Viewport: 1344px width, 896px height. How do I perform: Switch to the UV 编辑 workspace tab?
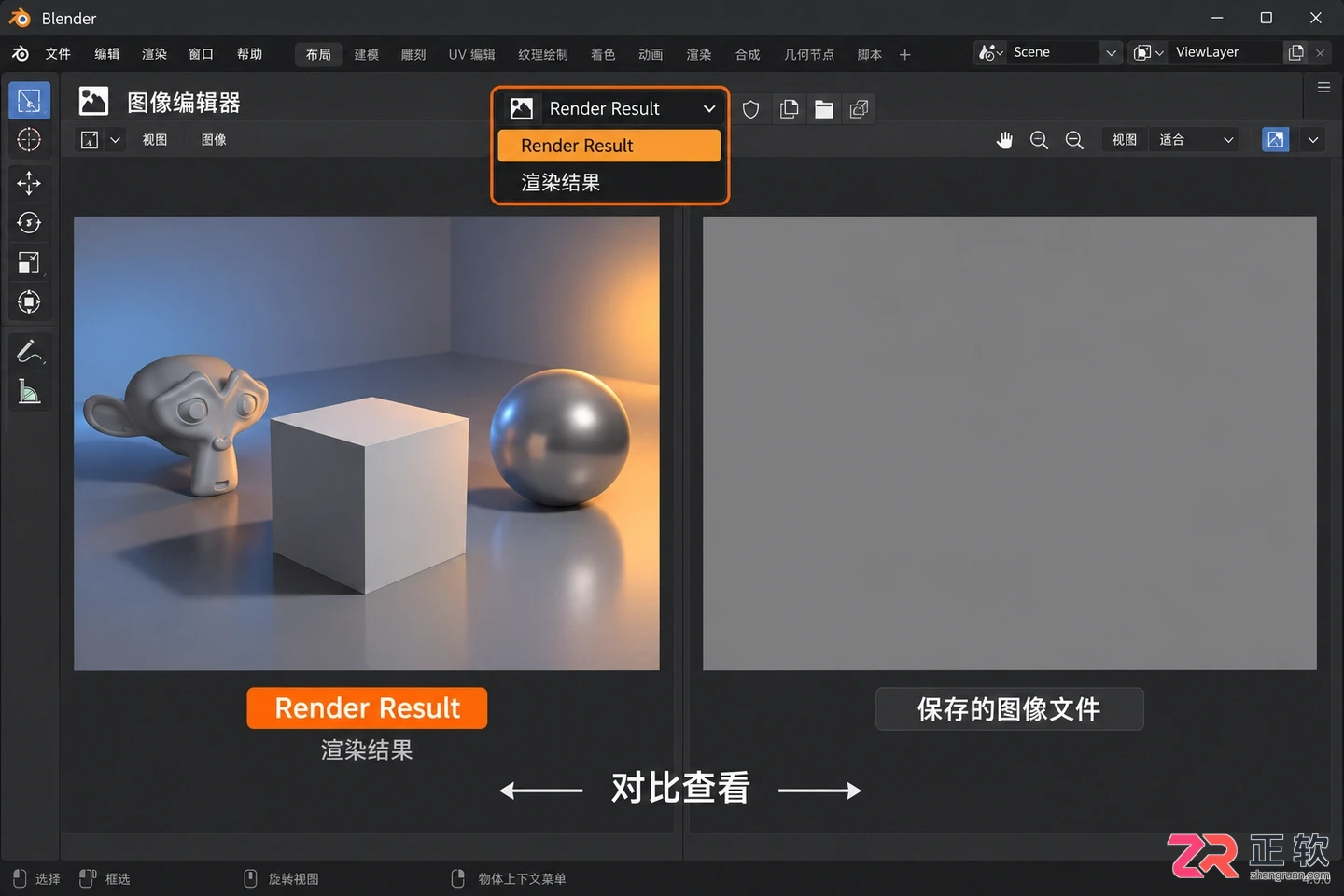tap(472, 55)
